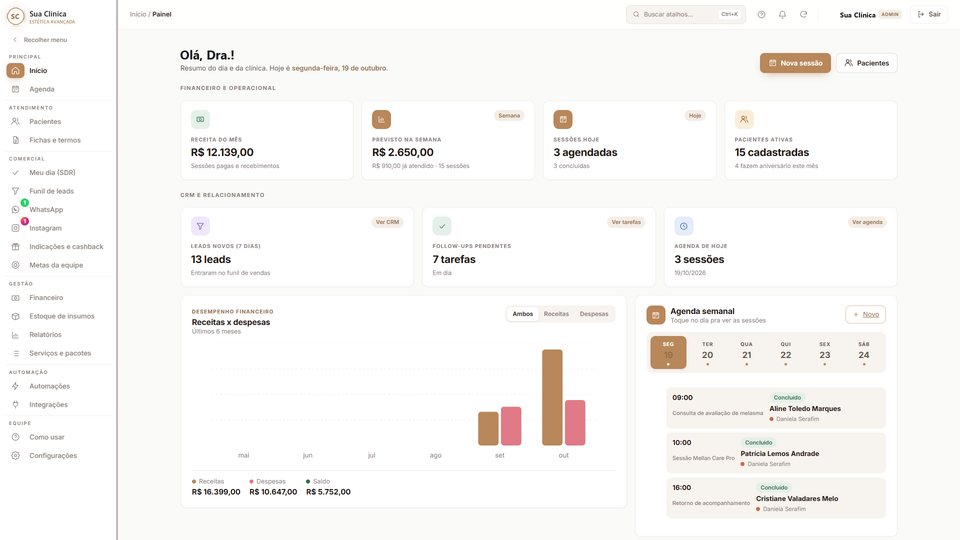960x540 pixels.
Task: Open 10:00 Patrícia Lemos Andrade session
Action: (x=776, y=453)
